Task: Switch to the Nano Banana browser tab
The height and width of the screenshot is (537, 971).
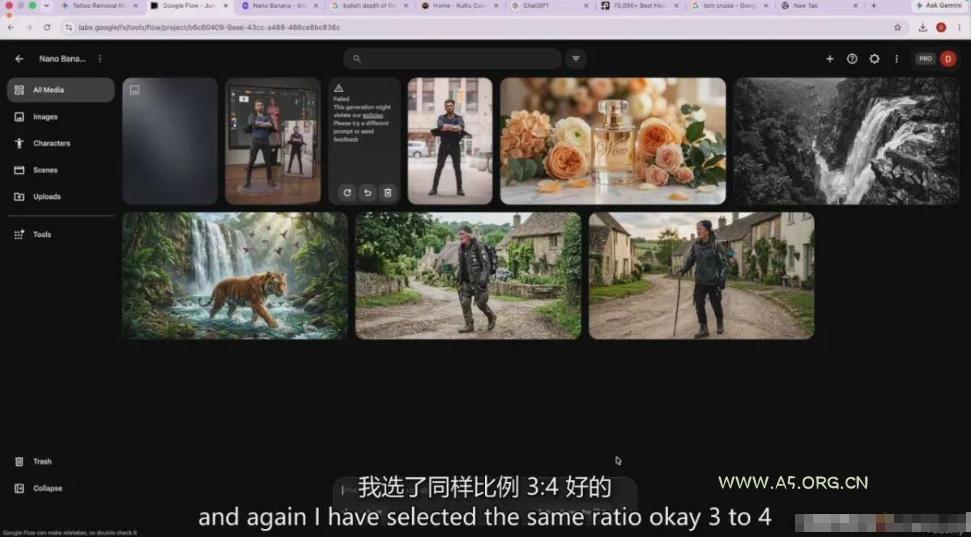Action: point(279,6)
